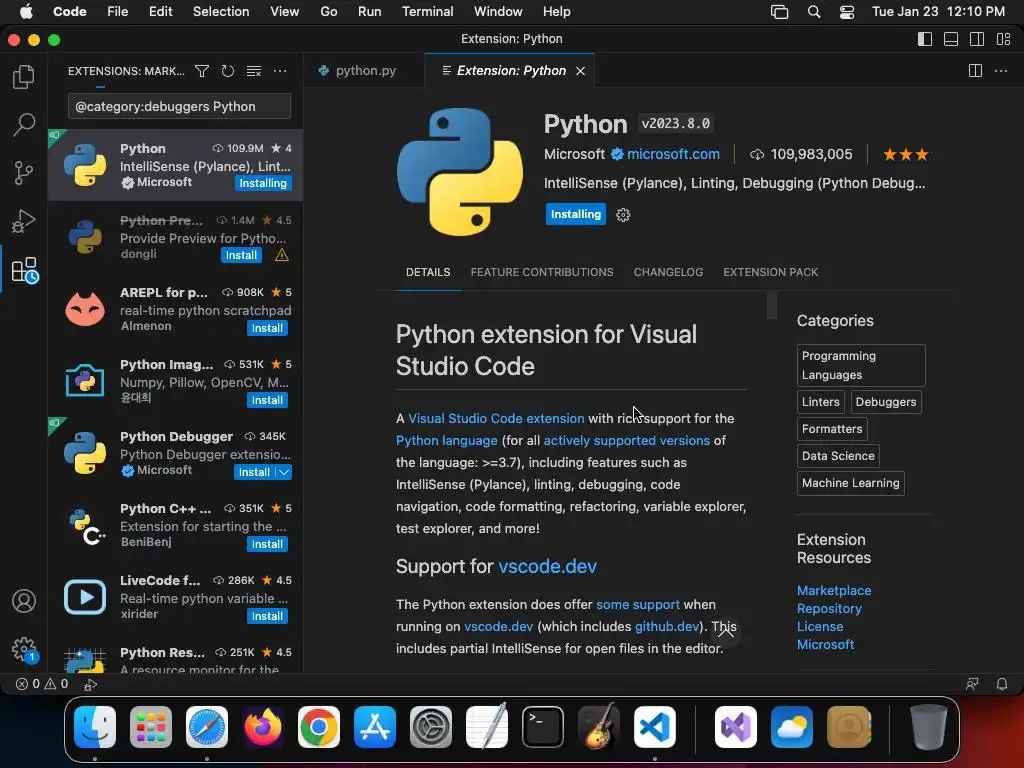Open the Extensions view icon
Image resolution: width=1024 pixels, height=768 pixels.
click(25, 270)
